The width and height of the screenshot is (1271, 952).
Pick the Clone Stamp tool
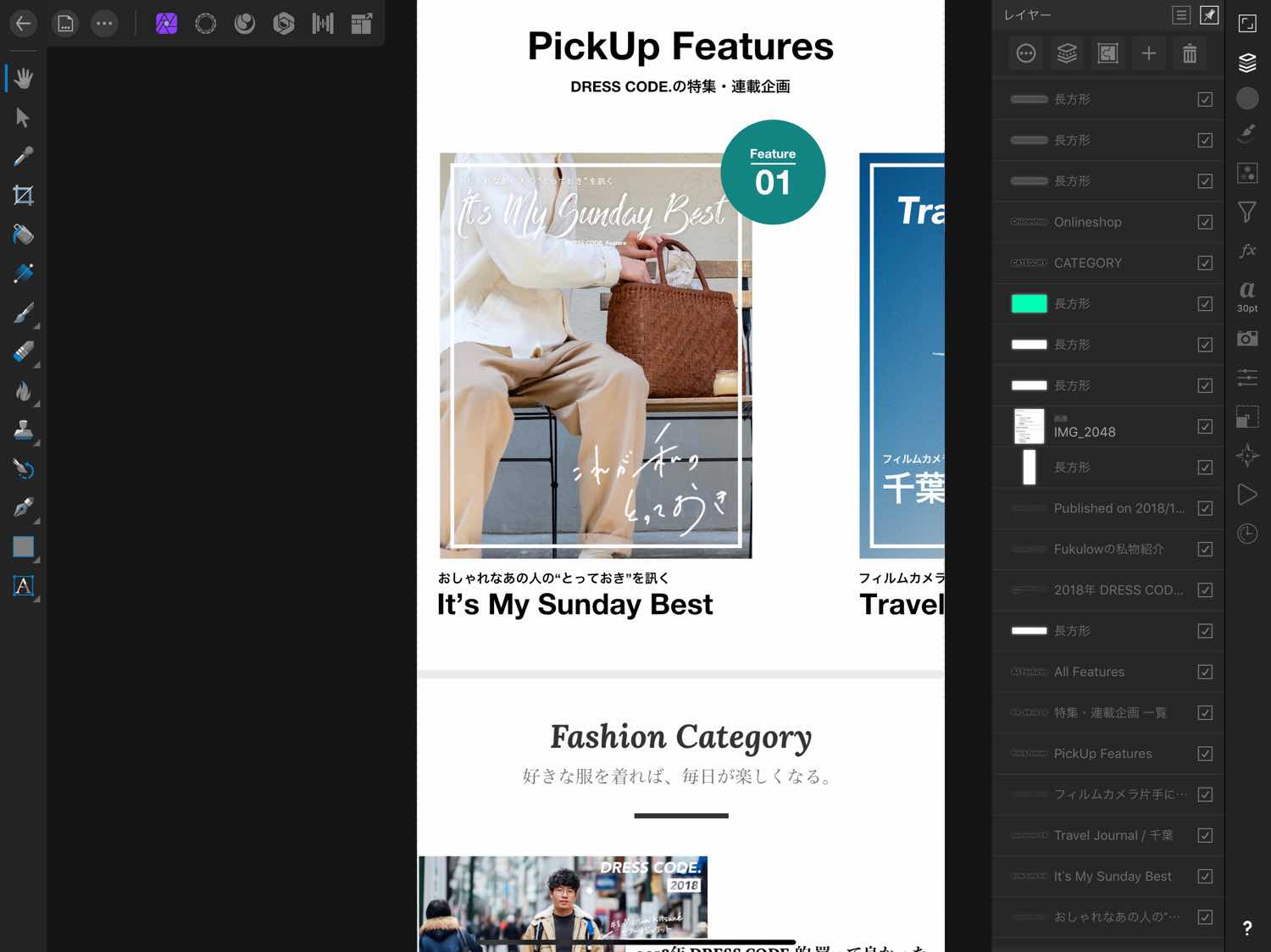[x=23, y=430]
